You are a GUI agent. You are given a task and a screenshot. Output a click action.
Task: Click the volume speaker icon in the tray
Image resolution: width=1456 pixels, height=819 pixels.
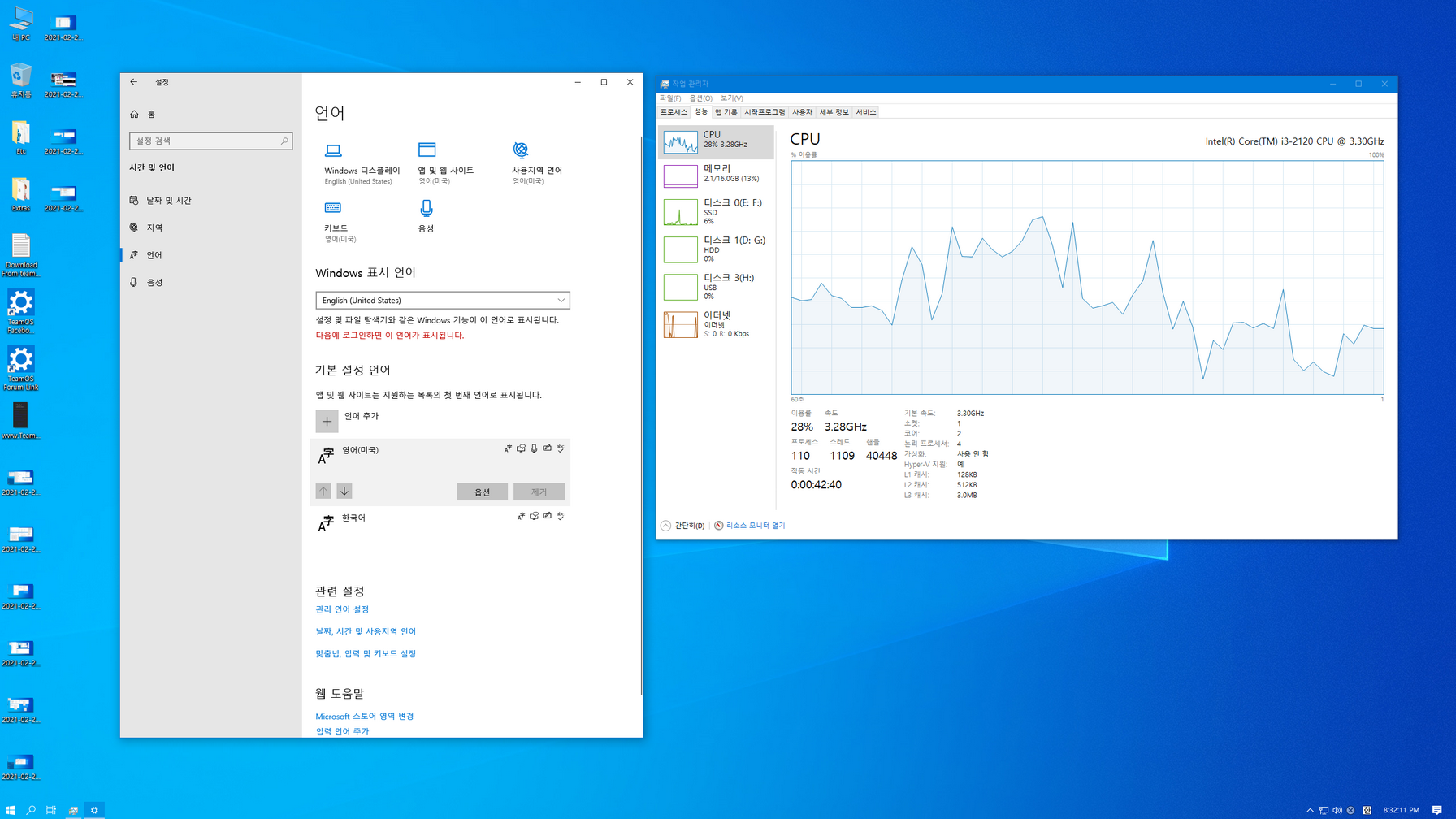click(1337, 810)
